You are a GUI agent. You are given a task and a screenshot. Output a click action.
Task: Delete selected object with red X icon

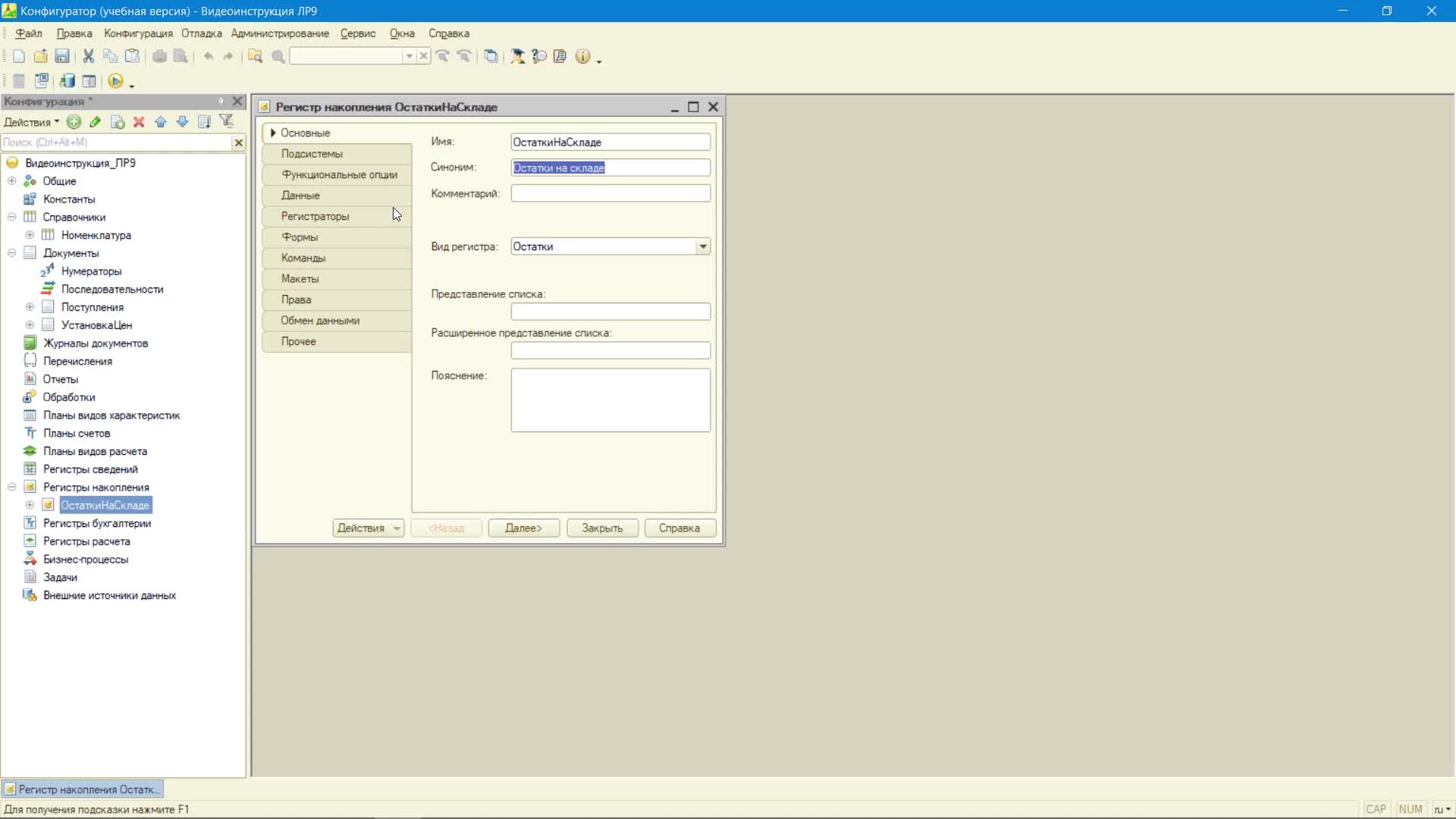pyautogui.click(x=139, y=121)
